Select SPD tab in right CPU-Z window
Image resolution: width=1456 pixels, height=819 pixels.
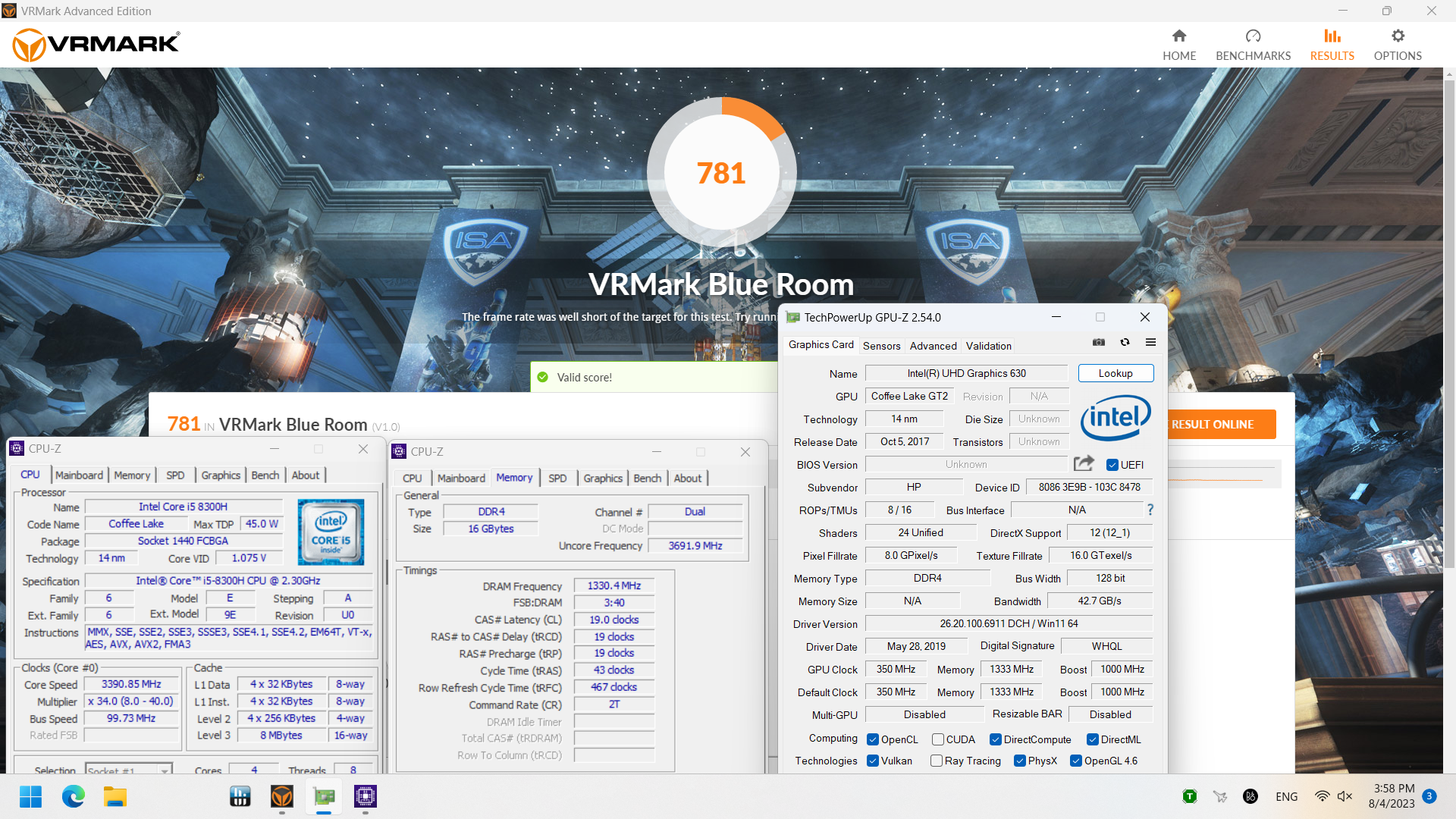pos(557,478)
